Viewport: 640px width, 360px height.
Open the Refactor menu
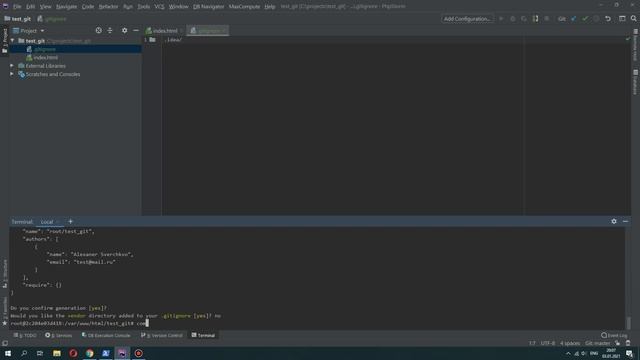click(108, 7)
